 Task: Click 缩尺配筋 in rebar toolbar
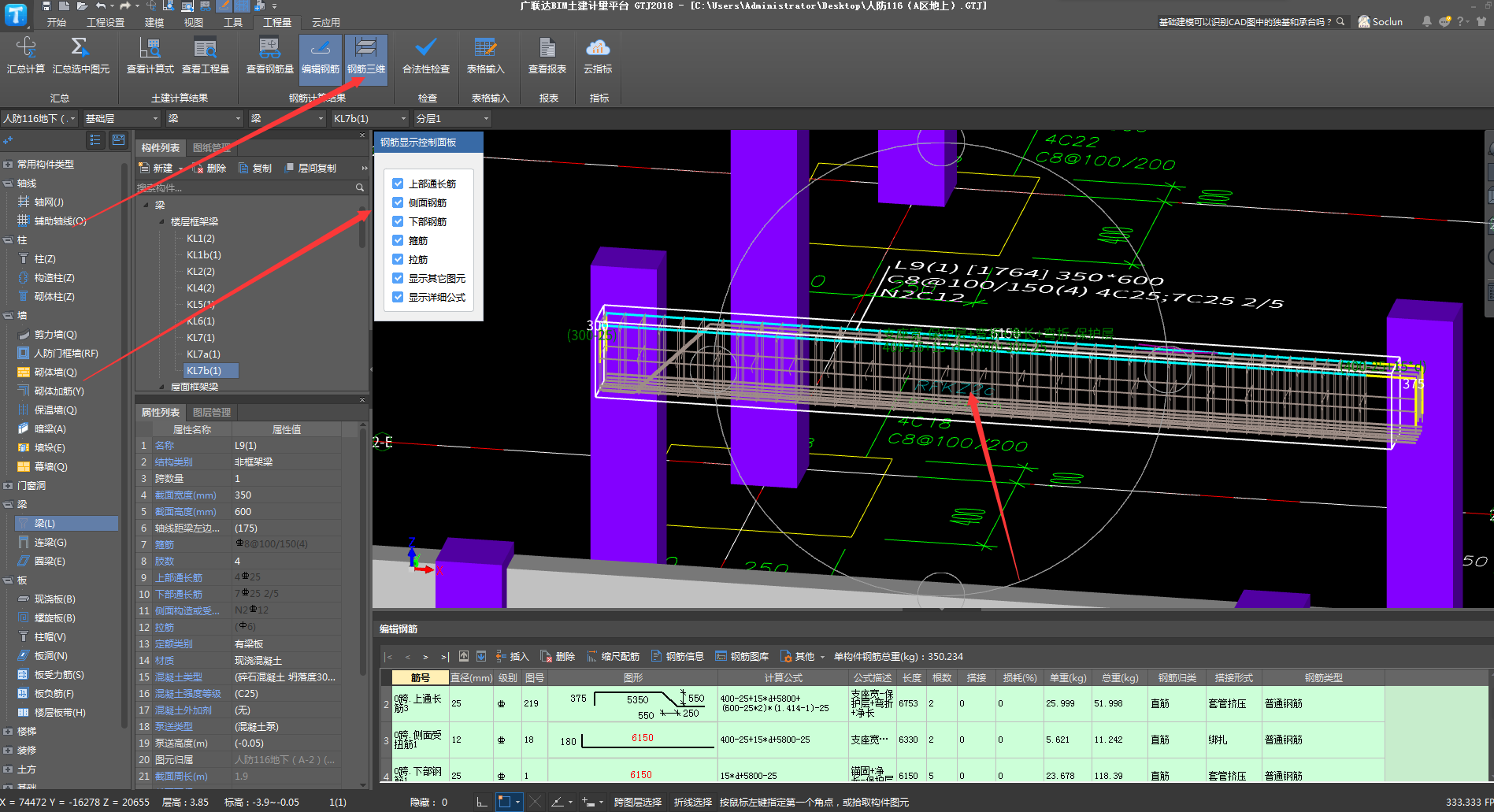click(613, 656)
